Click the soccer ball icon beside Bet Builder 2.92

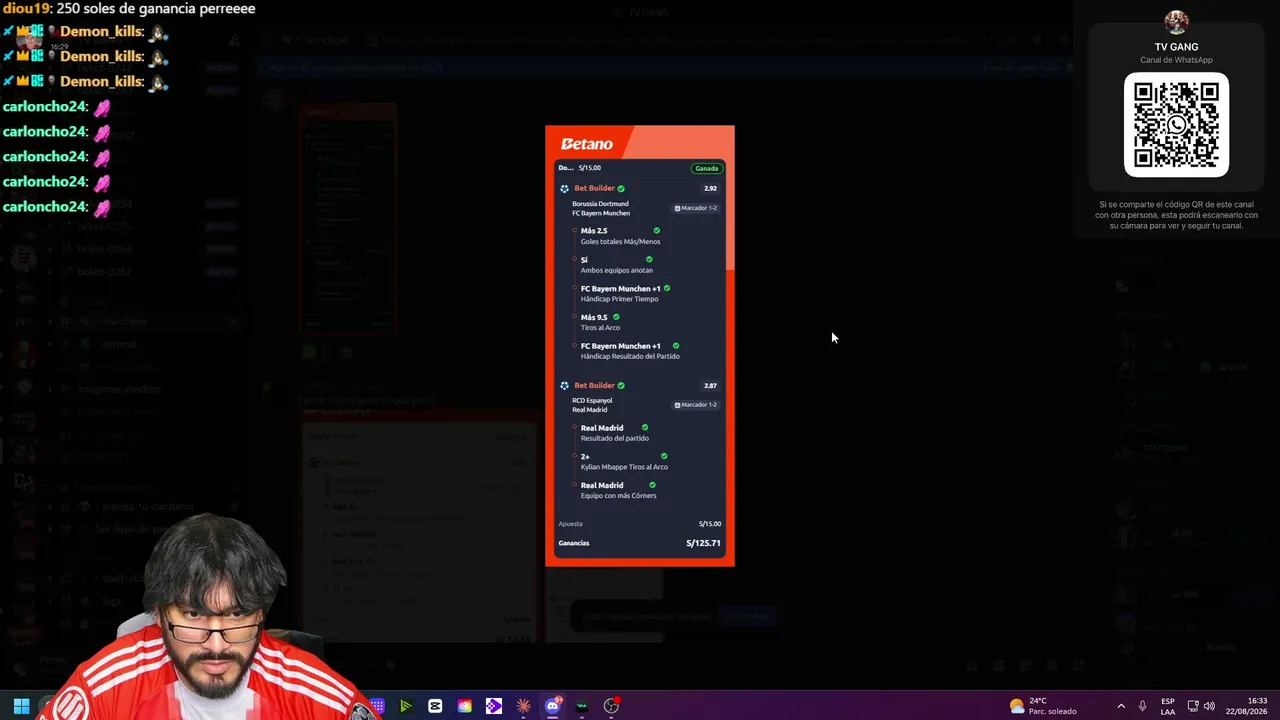click(564, 188)
